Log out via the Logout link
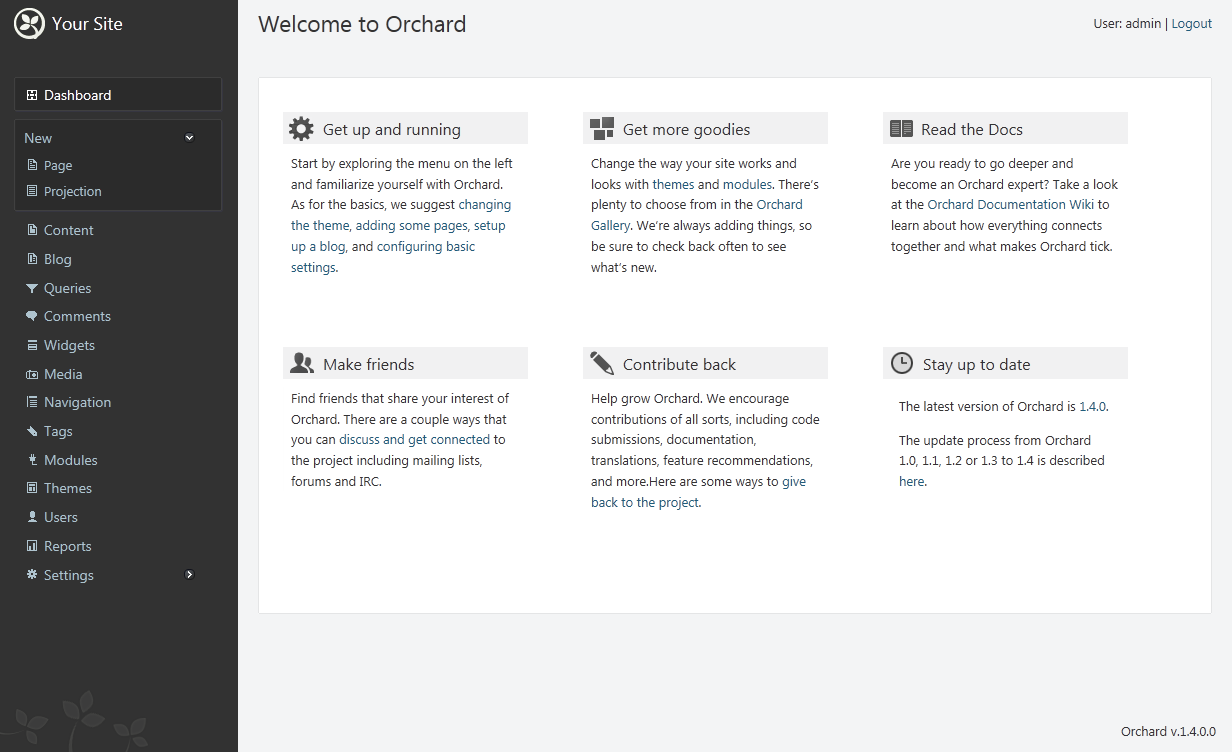Viewport: 1232px width, 752px height. click(x=1192, y=24)
